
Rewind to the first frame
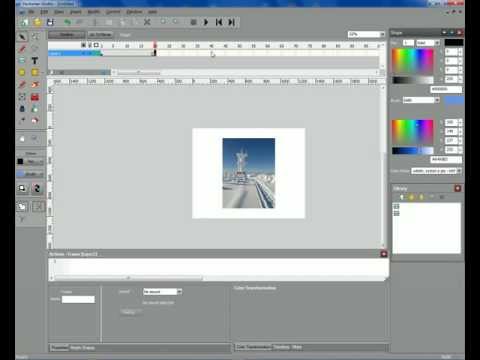coord(219,22)
